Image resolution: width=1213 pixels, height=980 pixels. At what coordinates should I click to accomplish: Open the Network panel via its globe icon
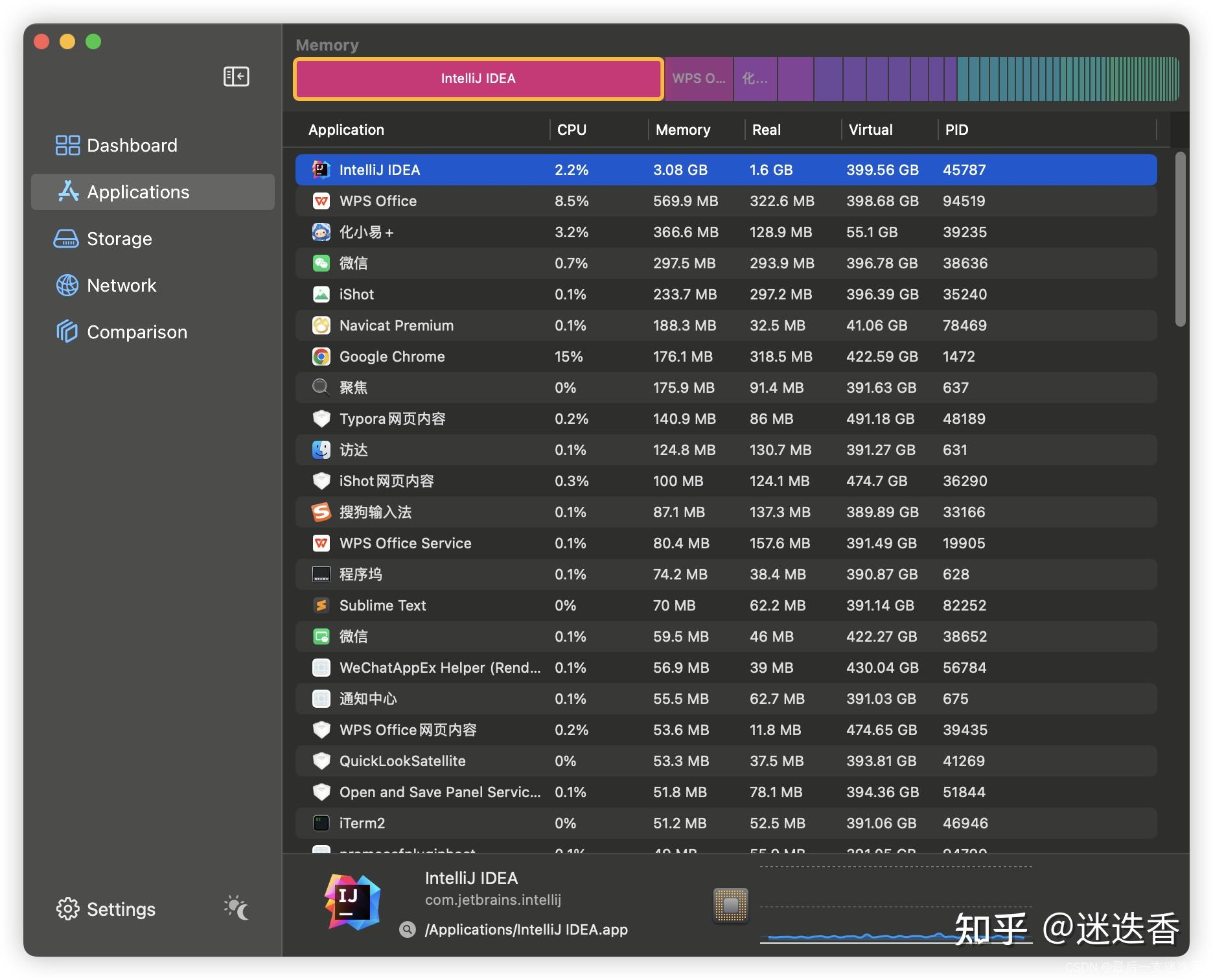(x=67, y=285)
